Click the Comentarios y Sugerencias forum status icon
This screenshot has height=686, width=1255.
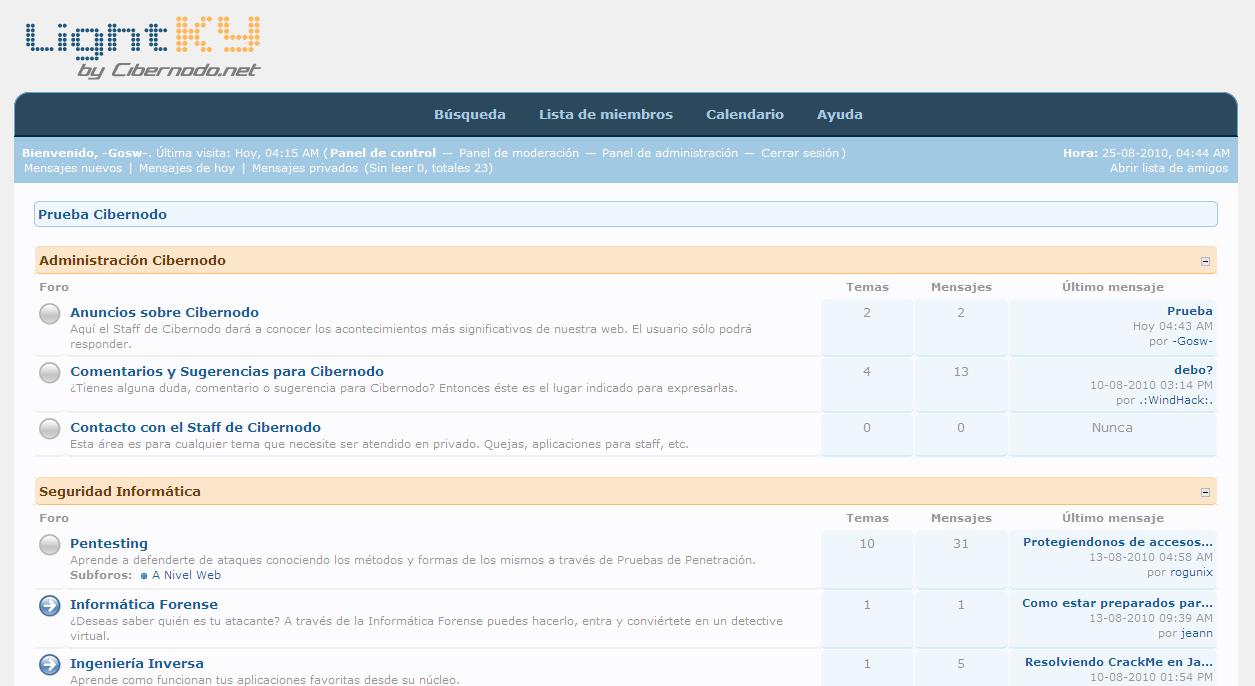(x=50, y=373)
